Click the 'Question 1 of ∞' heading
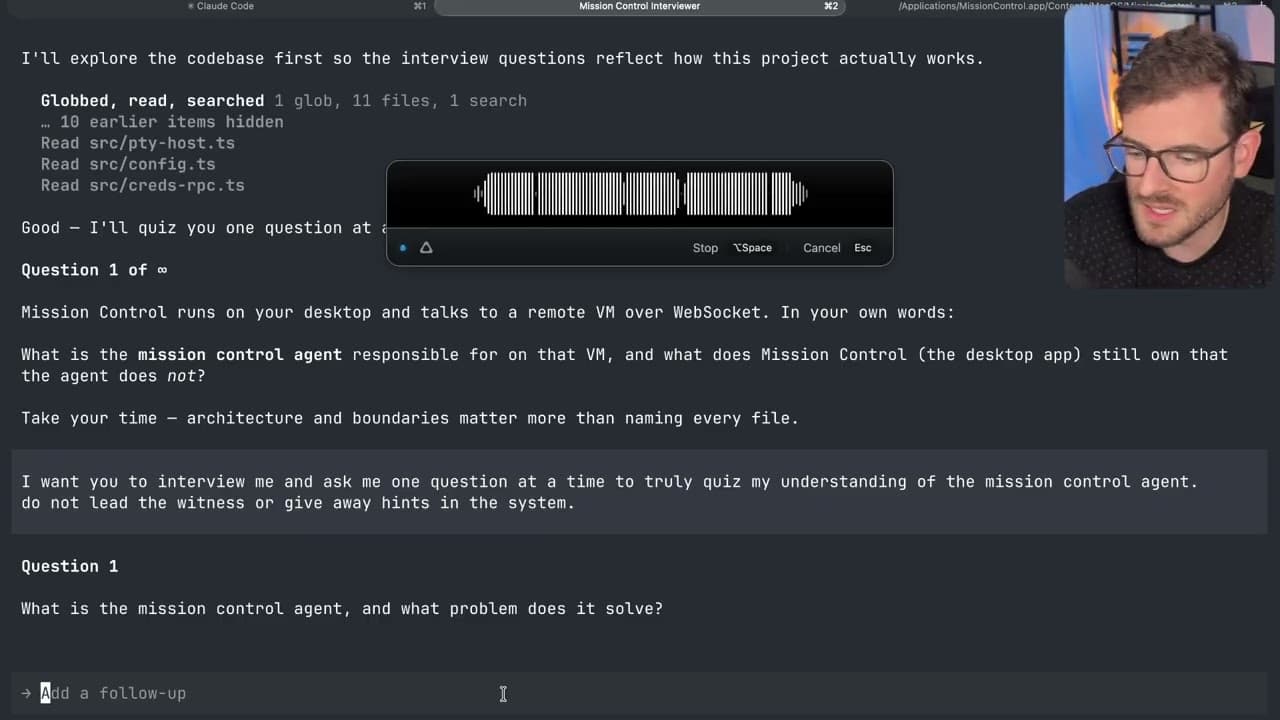 [94, 270]
